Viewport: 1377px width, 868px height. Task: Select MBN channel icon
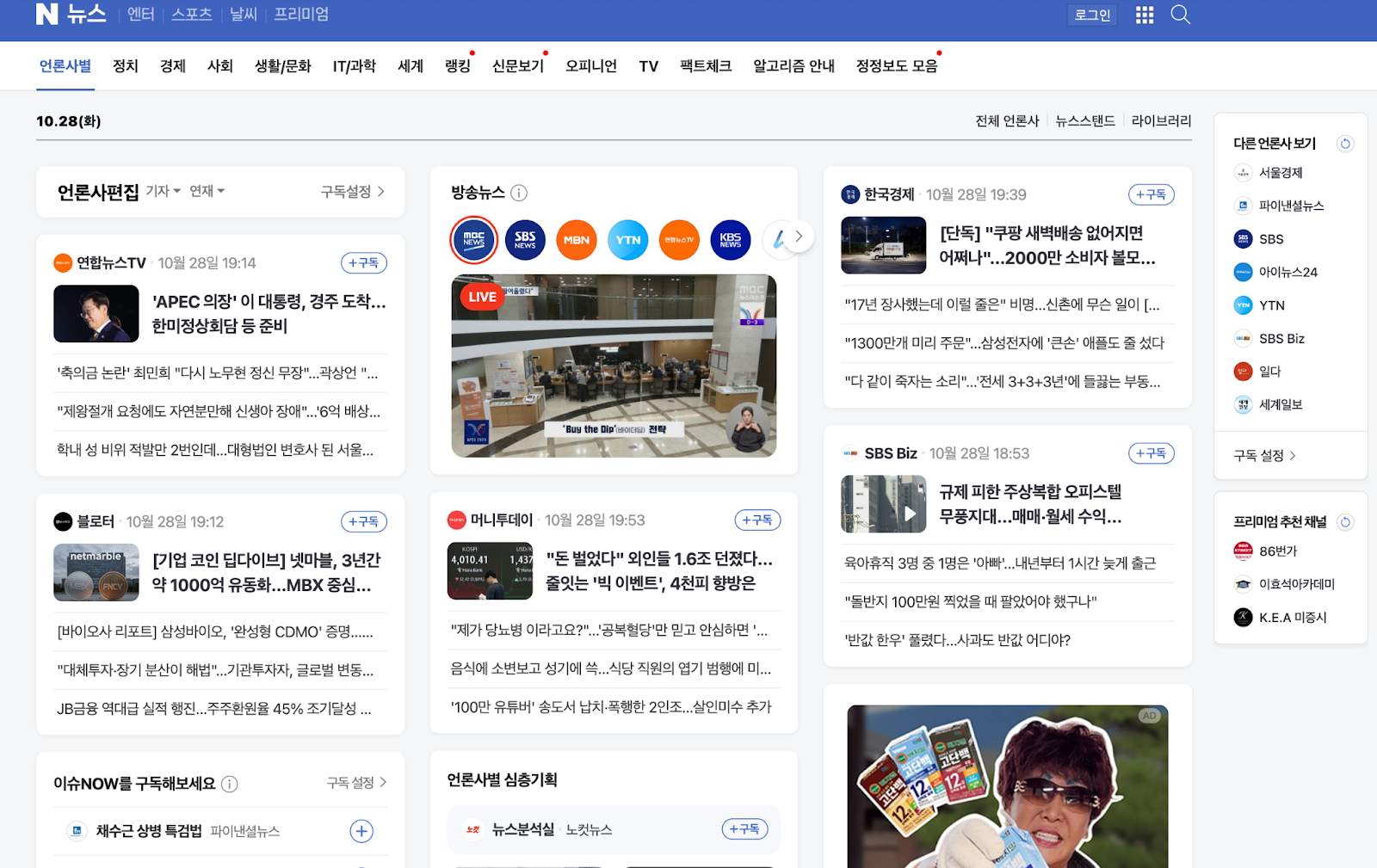(577, 240)
